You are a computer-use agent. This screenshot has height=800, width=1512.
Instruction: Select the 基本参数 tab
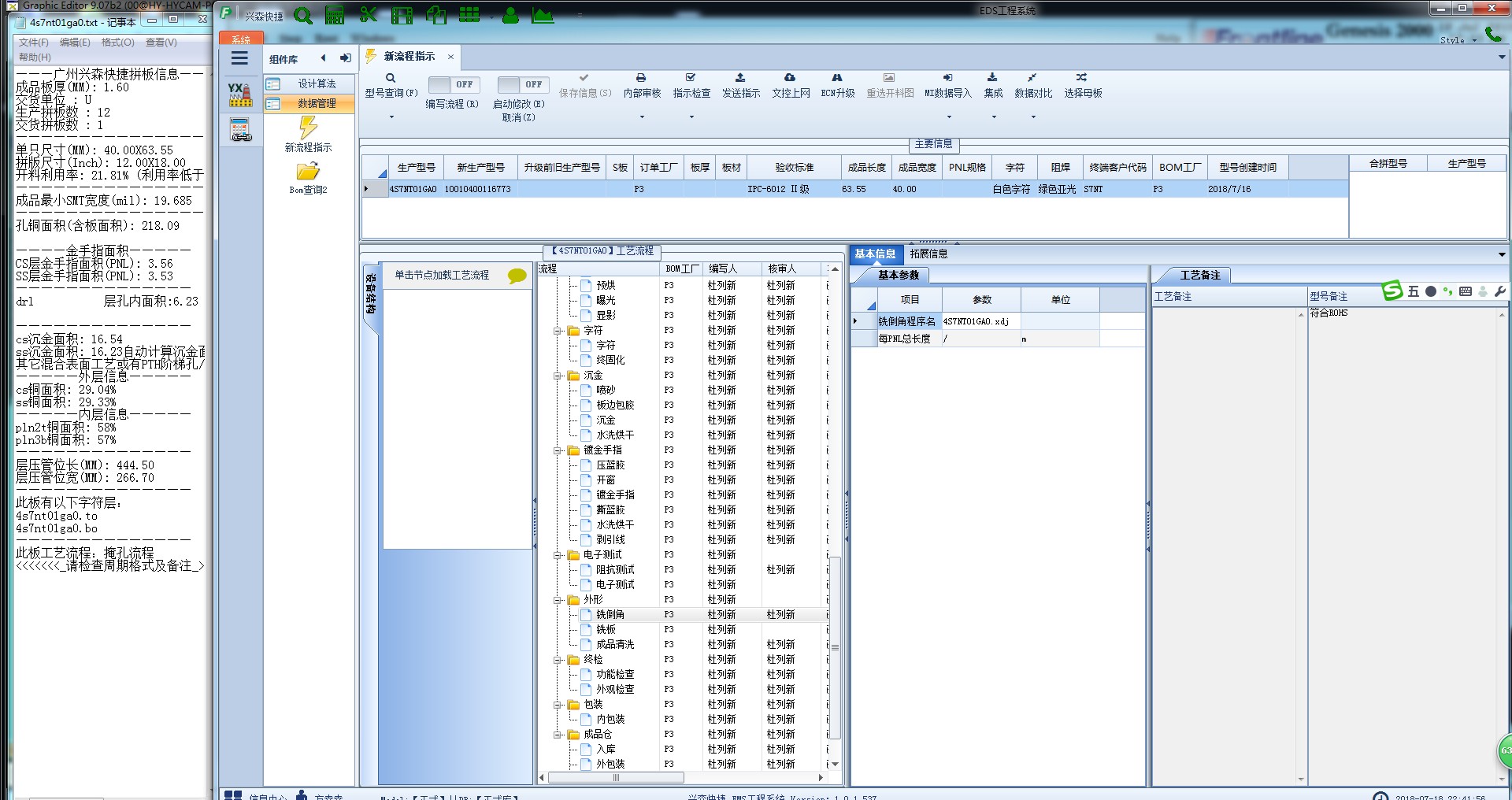click(899, 275)
